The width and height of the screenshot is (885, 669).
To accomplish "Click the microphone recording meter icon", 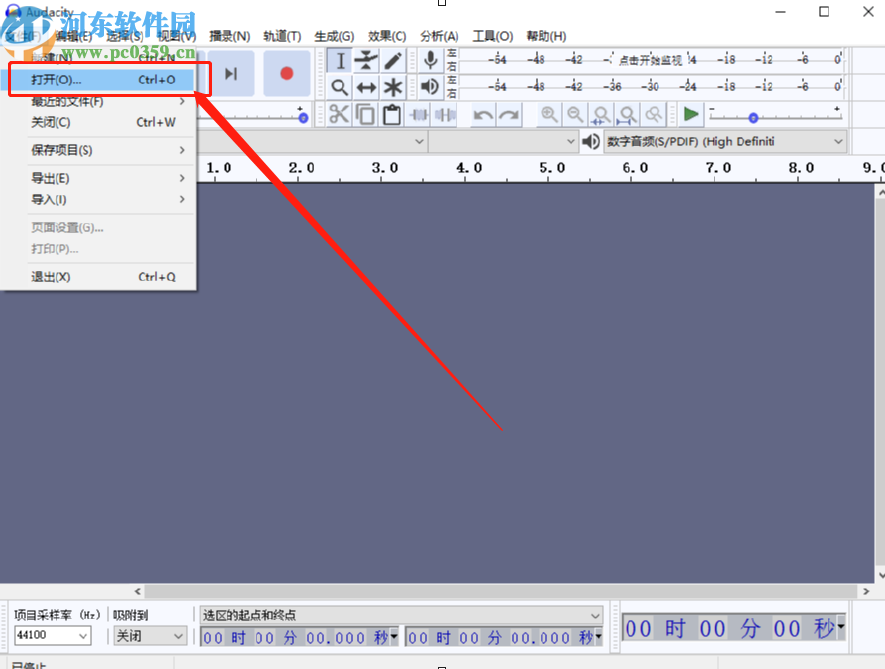I will 431,60.
